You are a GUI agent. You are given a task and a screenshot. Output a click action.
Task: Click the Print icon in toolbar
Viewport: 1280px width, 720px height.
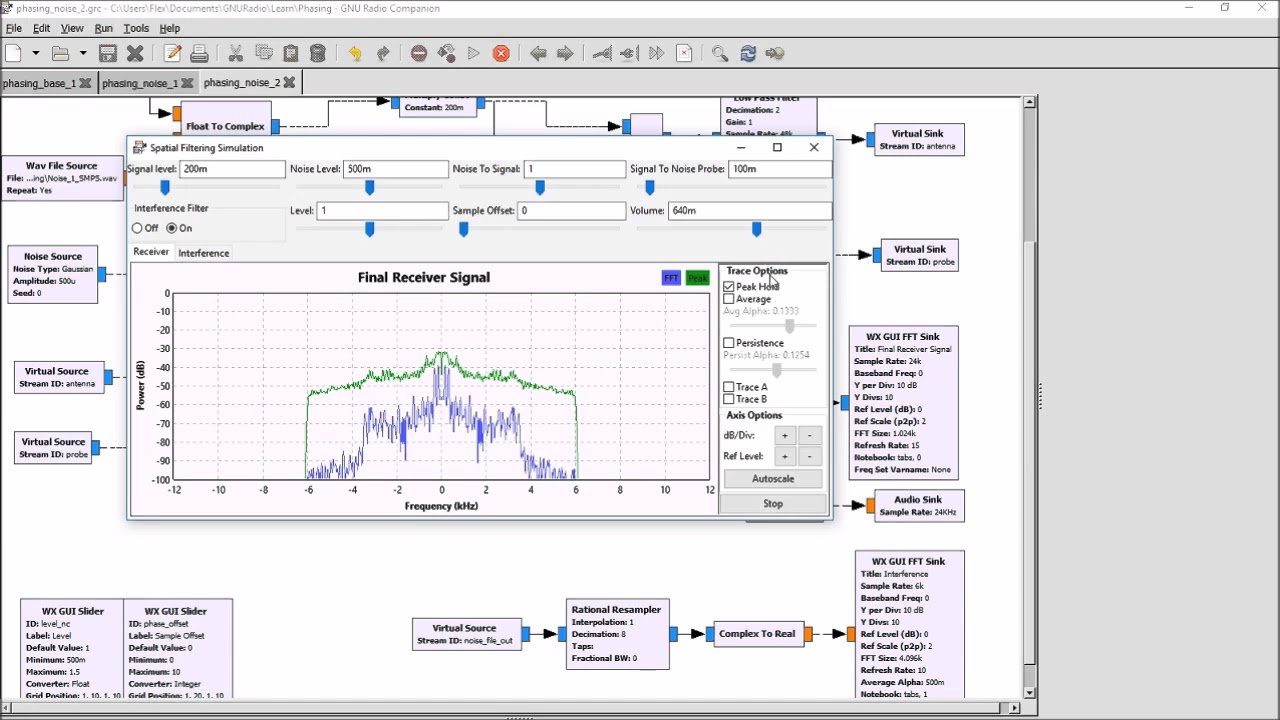point(199,53)
